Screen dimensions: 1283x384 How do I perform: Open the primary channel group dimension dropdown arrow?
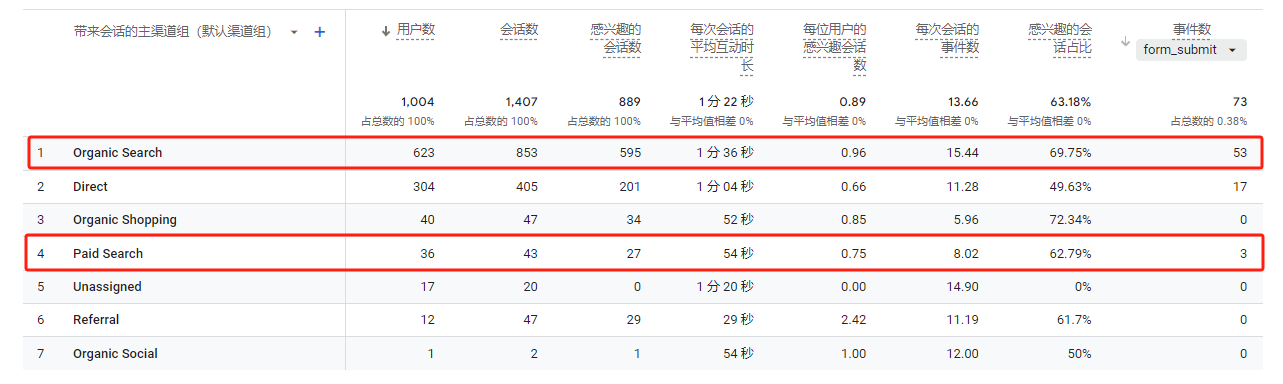[x=294, y=32]
